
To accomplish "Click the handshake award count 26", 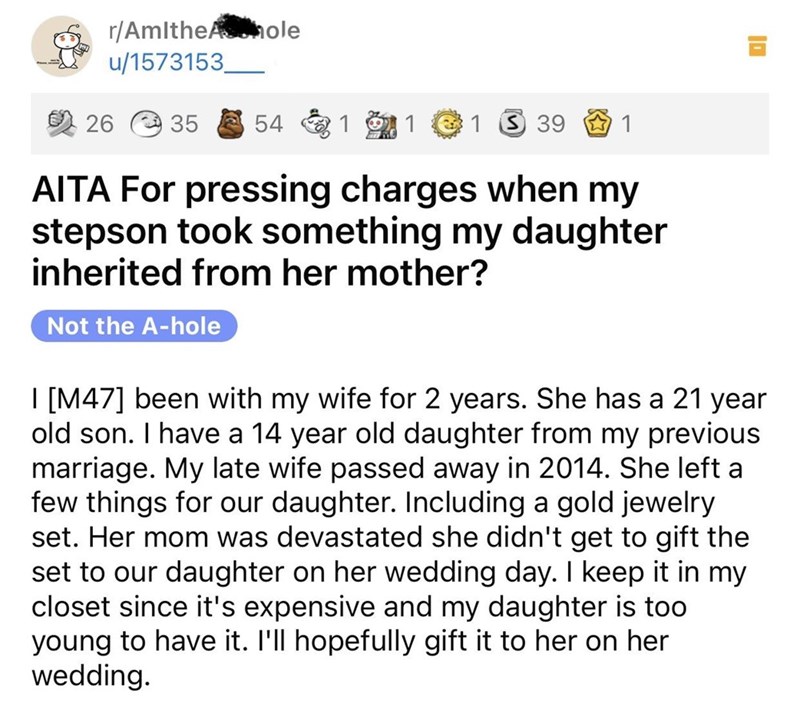I will 98,125.
